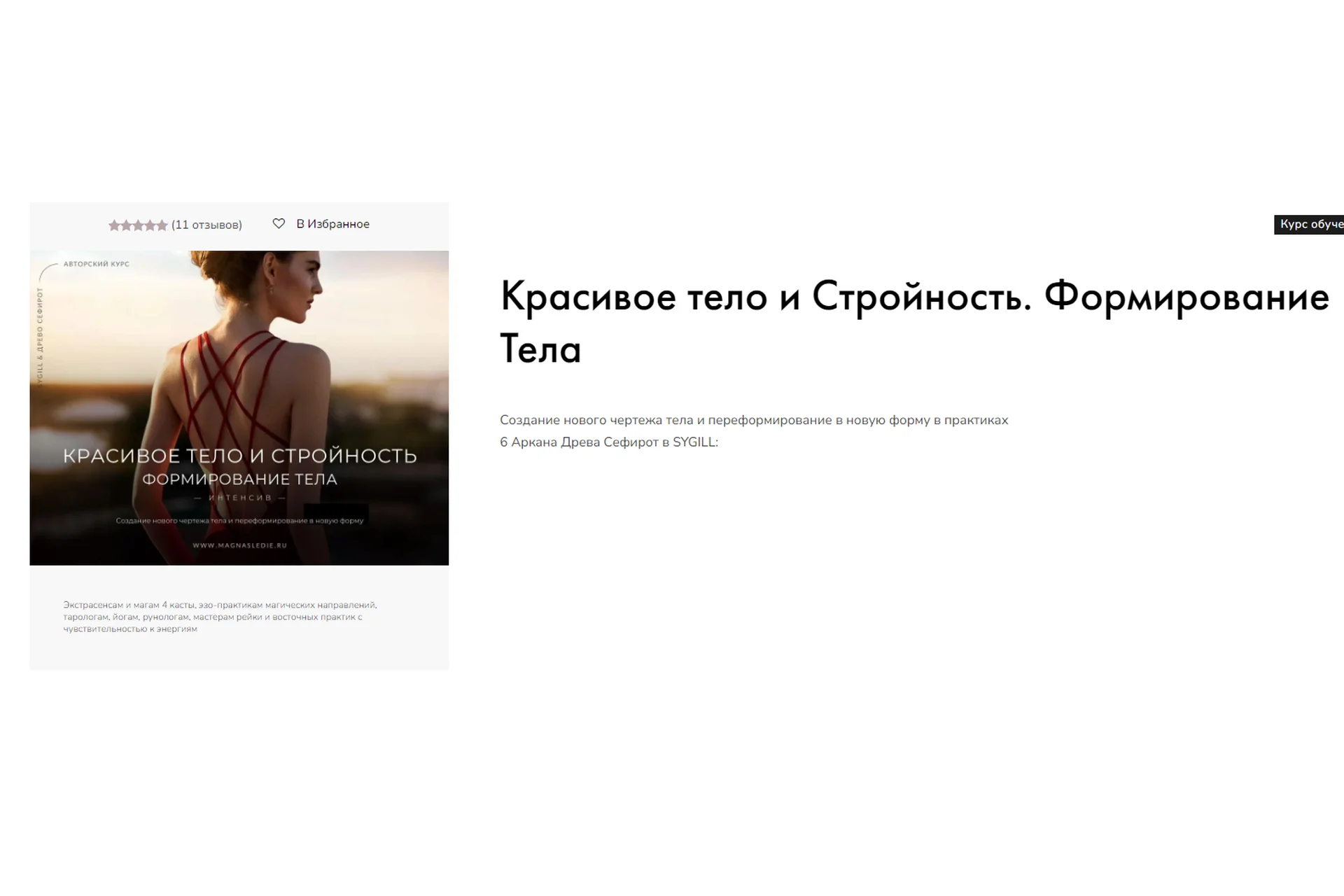Click the word "Тела" in heading
This screenshot has height=896, width=1344.
coord(540,349)
